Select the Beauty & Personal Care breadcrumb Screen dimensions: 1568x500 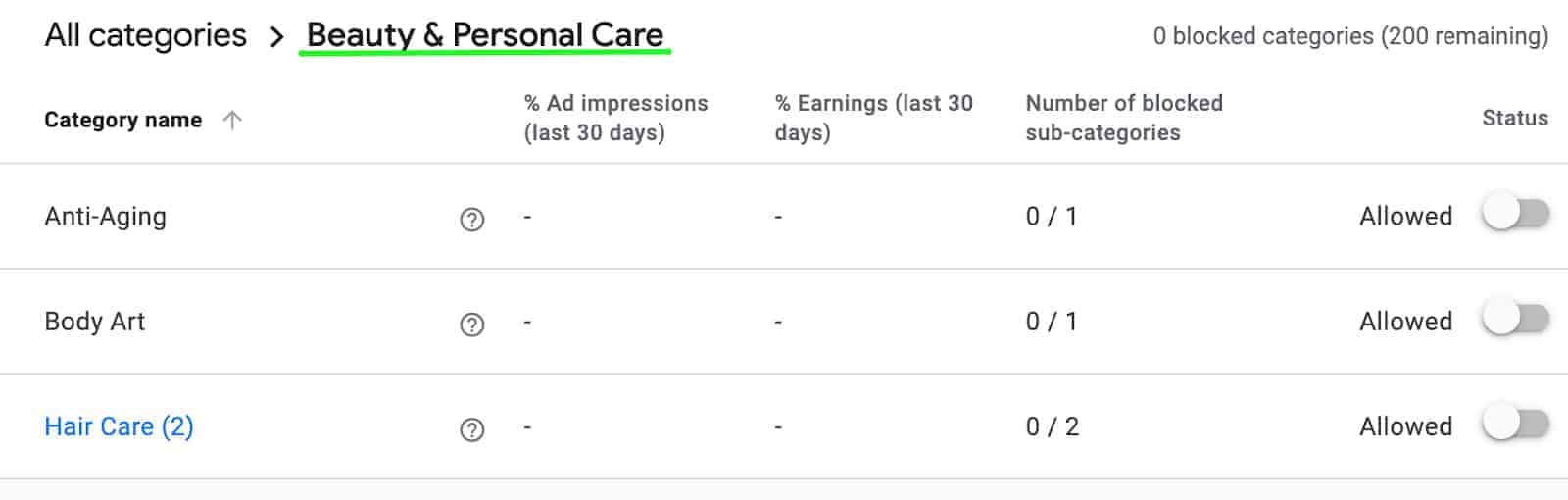point(485,35)
